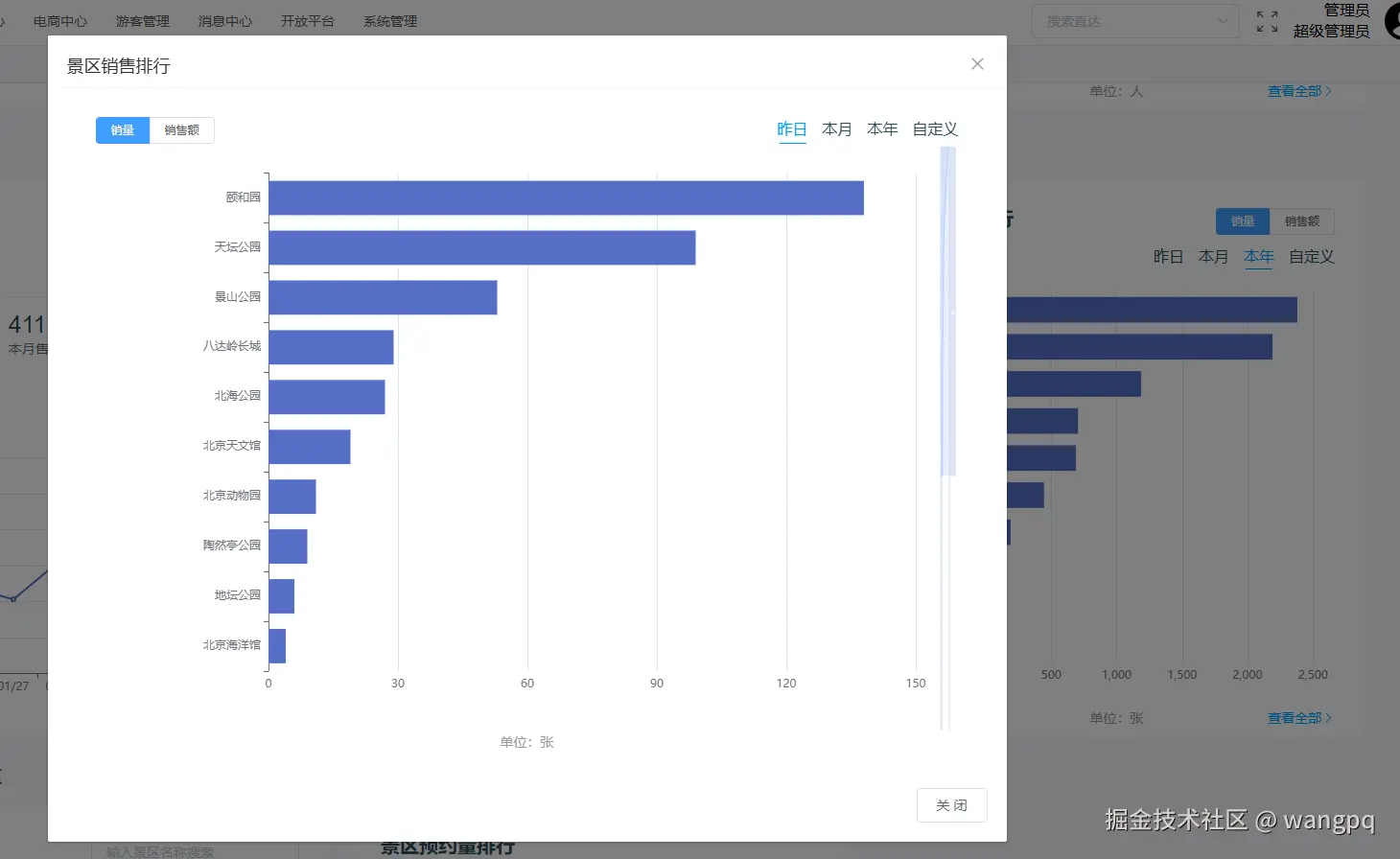Switch to 本月 tab in dialog

point(837,129)
